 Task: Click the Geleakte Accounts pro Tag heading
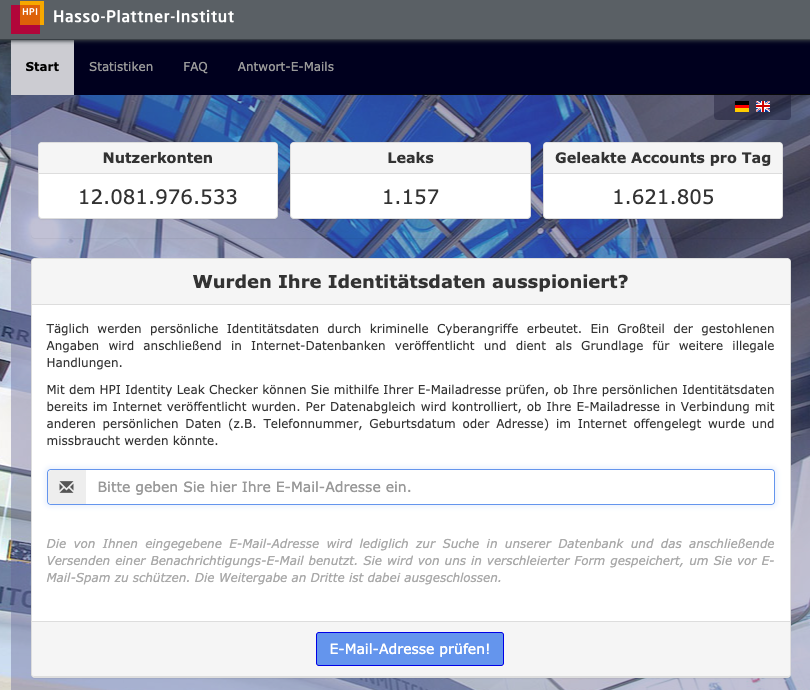pyautogui.click(x=663, y=158)
